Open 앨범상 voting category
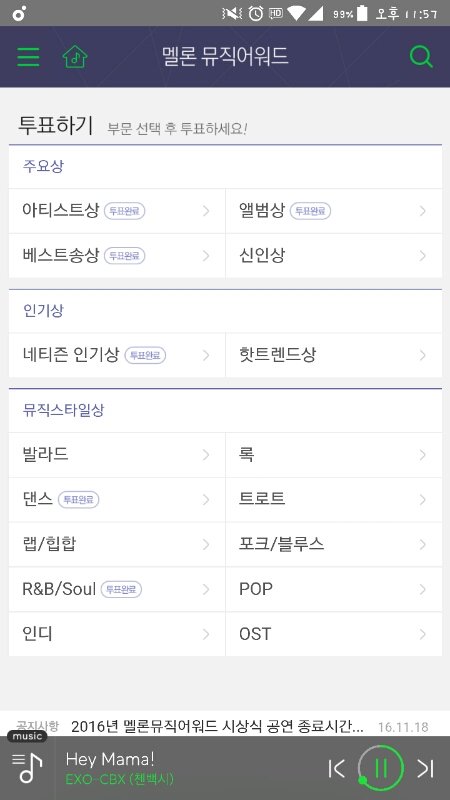Viewport: 450px width, 800px height. 334,211
